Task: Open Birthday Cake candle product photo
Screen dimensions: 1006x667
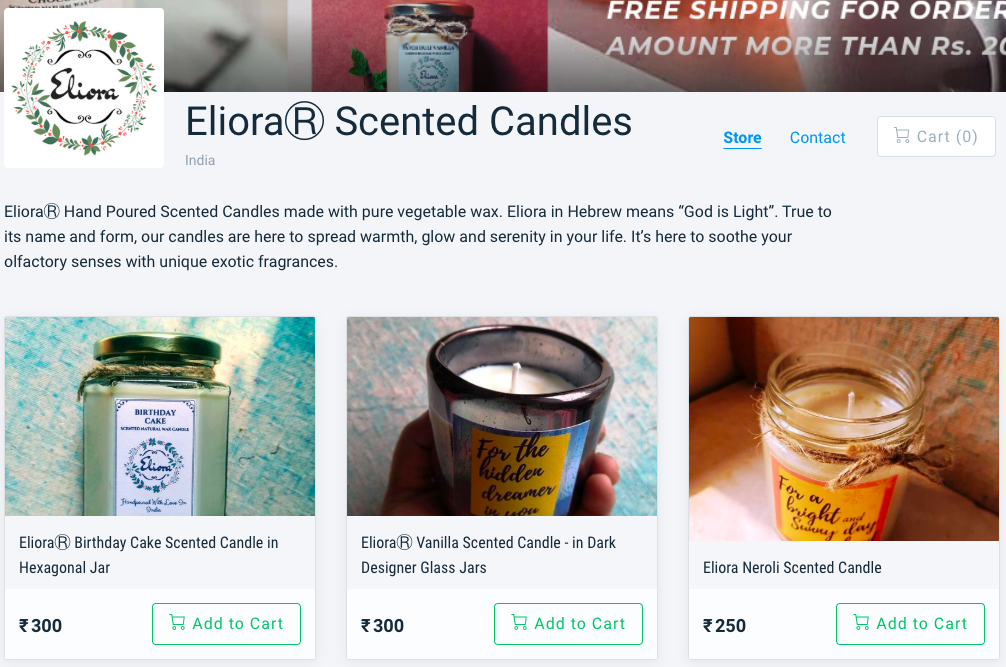Action: (160, 416)
